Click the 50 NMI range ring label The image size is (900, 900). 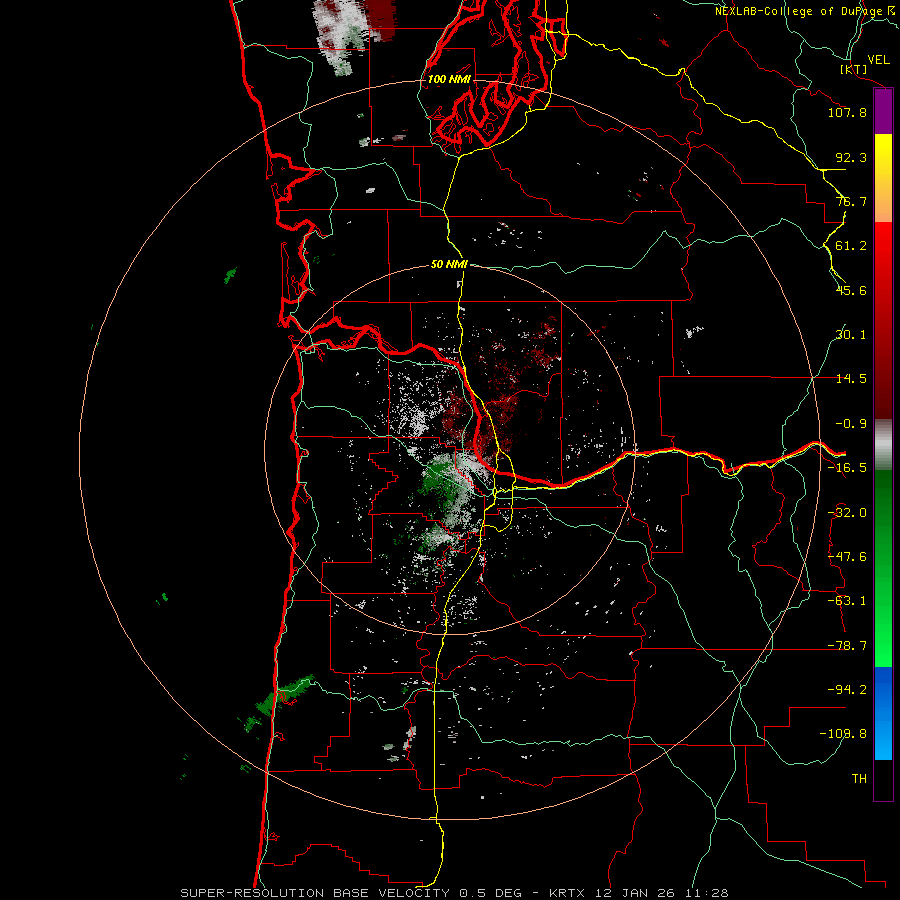pos(449,264)
